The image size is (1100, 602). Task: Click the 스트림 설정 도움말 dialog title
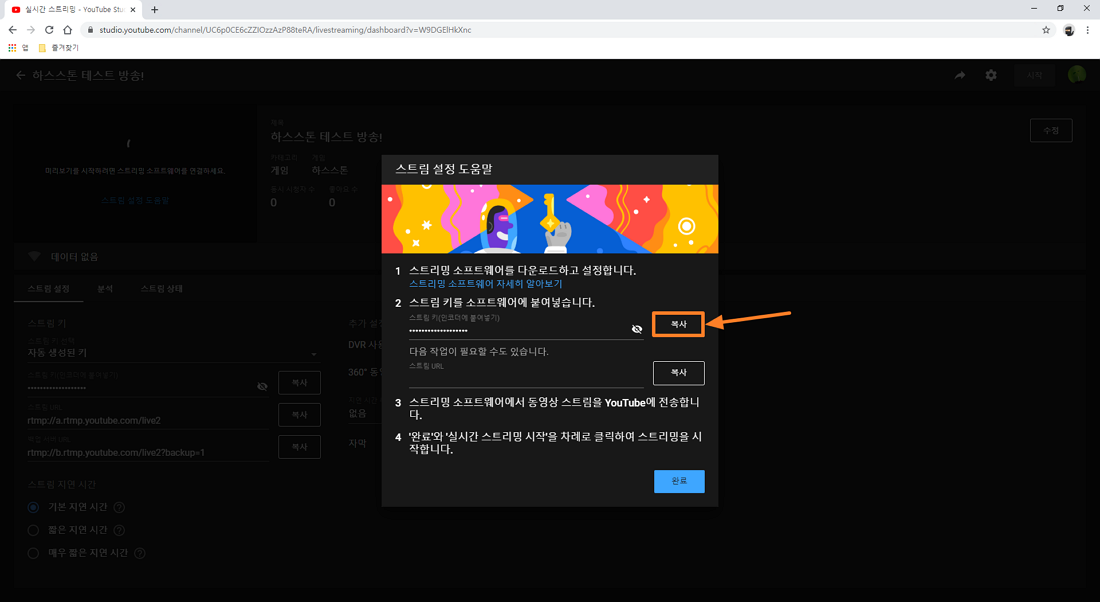[443, 169]
